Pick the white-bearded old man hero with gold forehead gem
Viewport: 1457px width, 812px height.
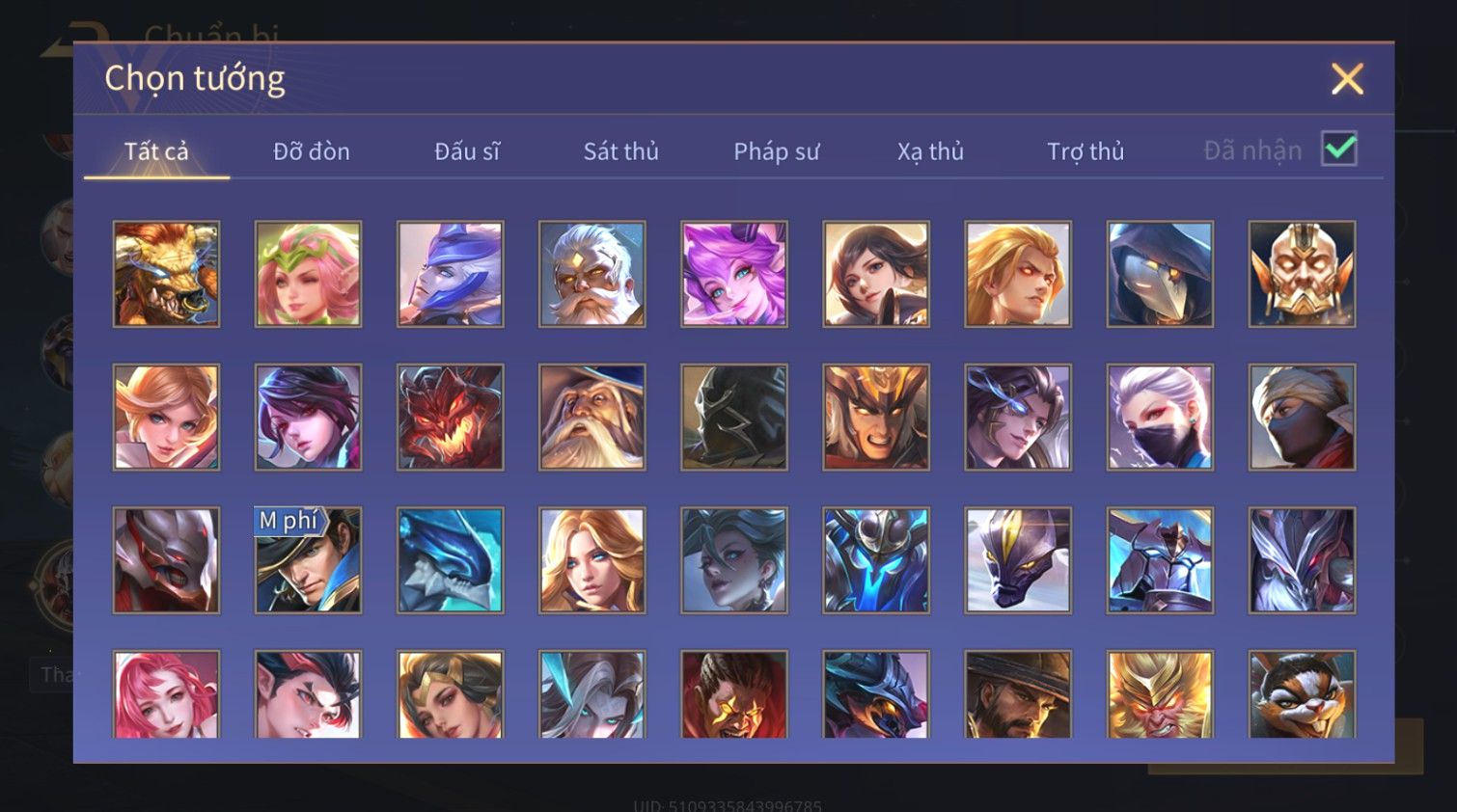(591, 275)
